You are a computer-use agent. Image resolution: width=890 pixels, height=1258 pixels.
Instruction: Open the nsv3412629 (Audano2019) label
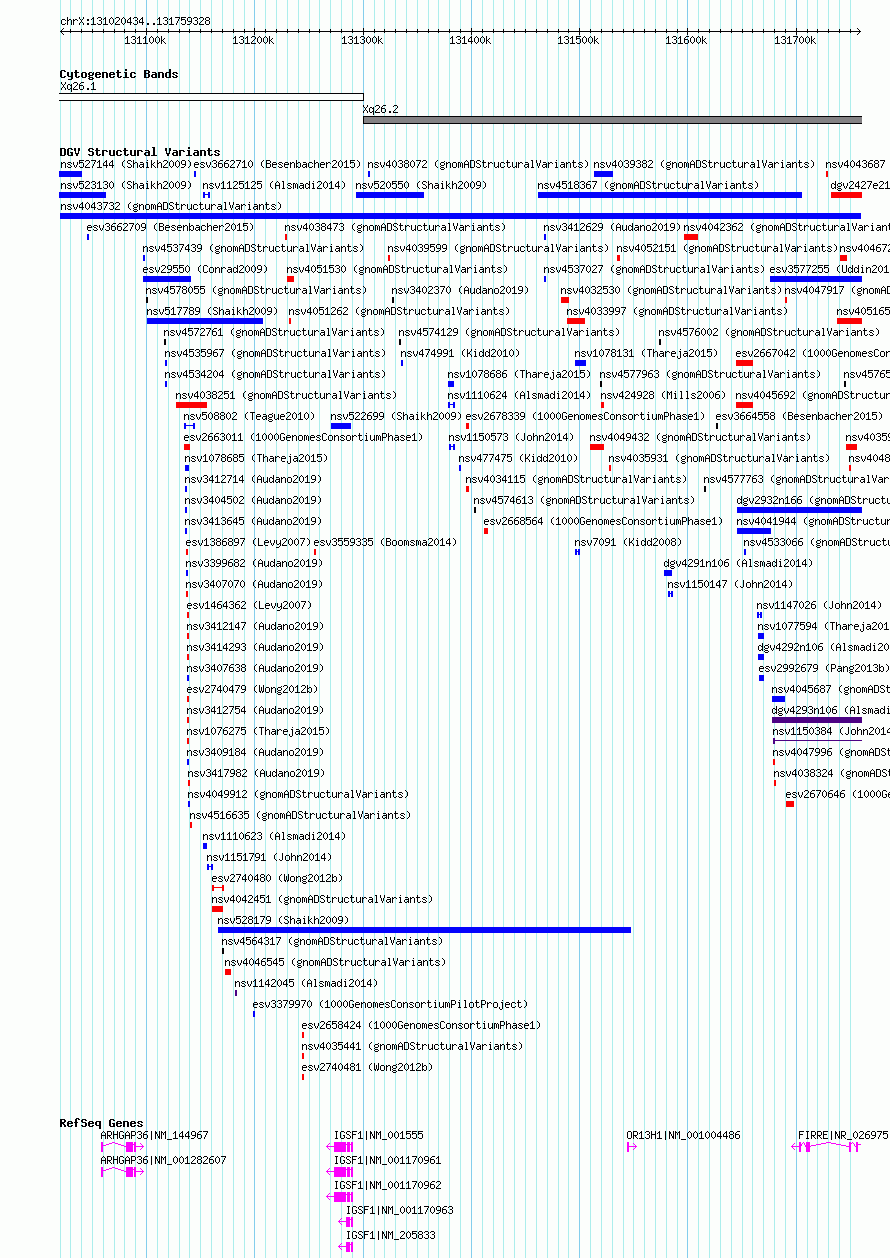[612, 227]
